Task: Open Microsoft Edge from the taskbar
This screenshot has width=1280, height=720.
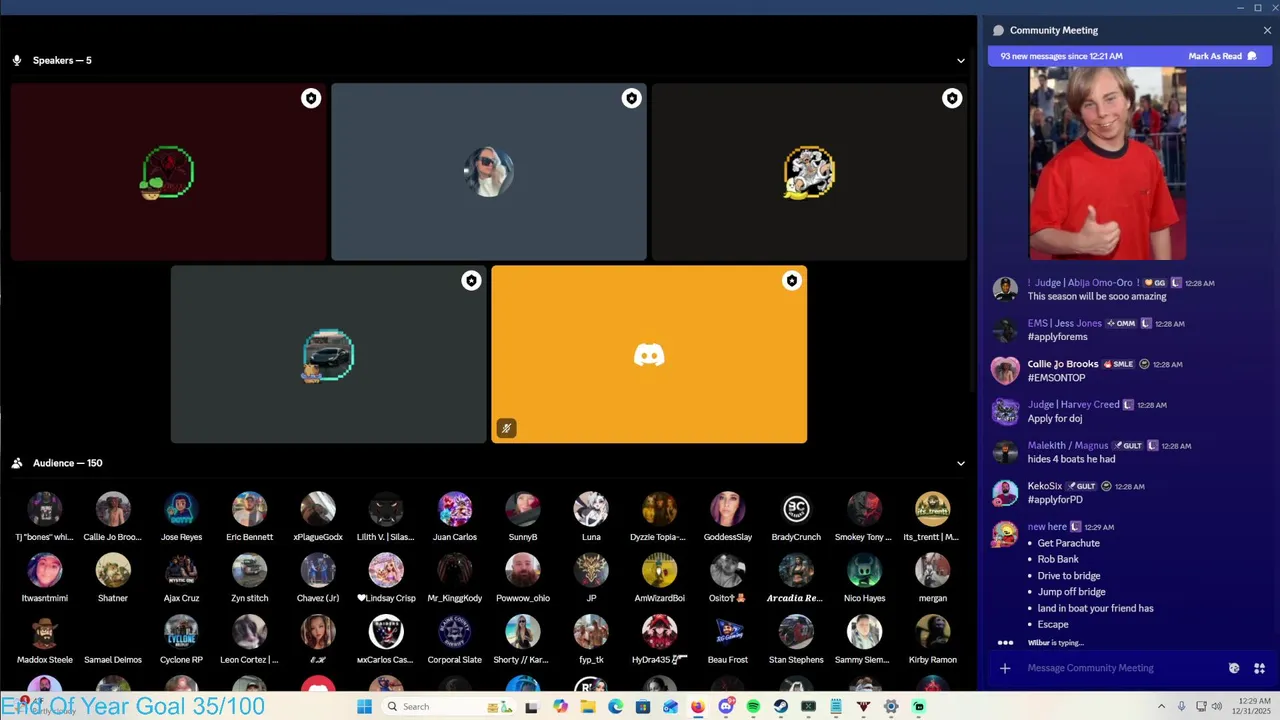Action: (x=615, y=707)
